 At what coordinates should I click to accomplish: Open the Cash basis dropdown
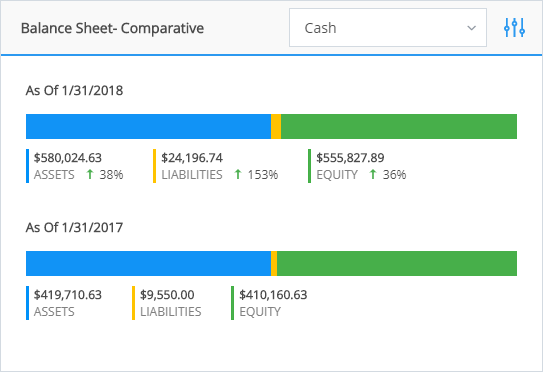click(388, 27)
